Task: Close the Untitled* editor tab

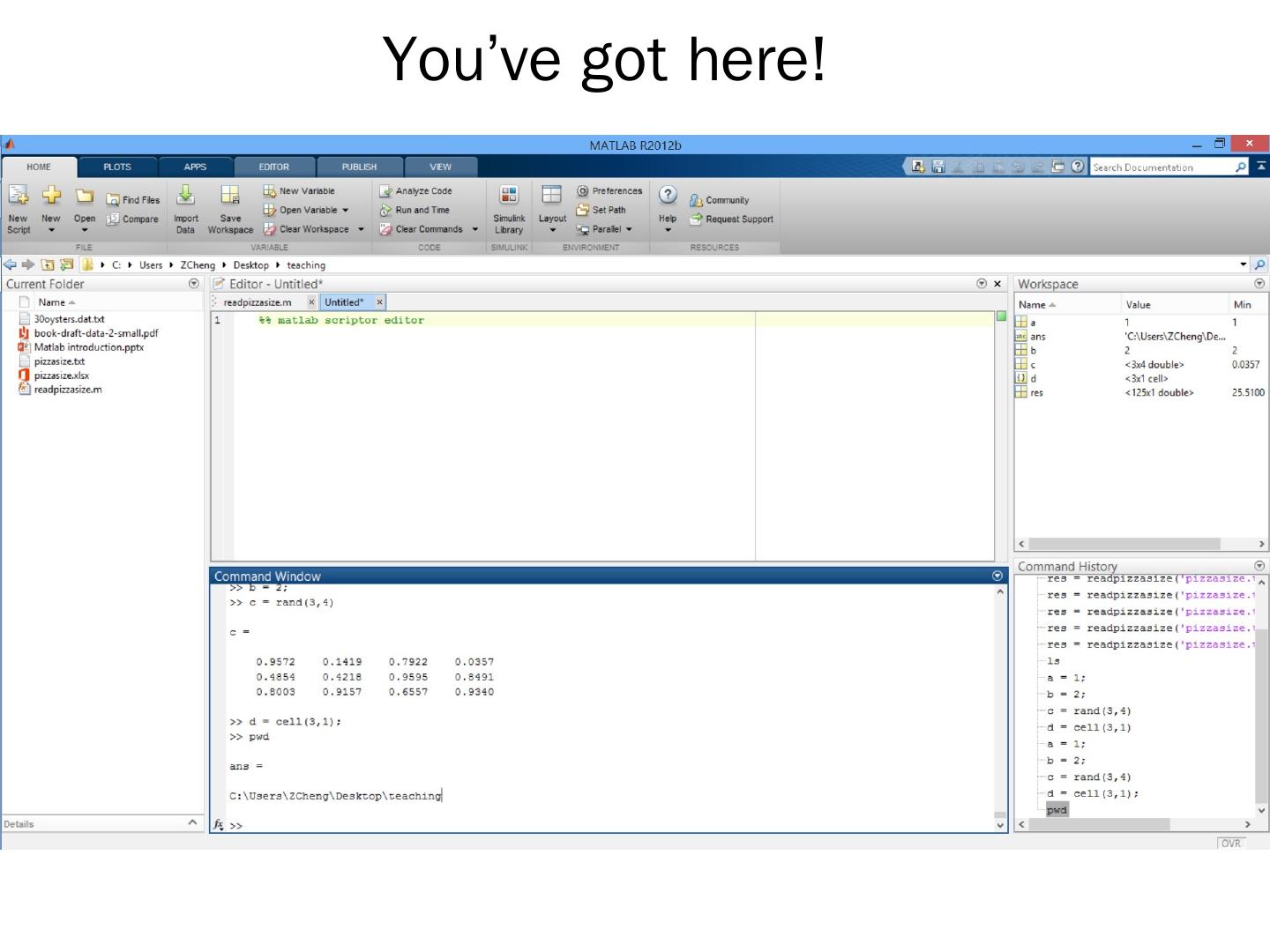Action: [380, 302]
